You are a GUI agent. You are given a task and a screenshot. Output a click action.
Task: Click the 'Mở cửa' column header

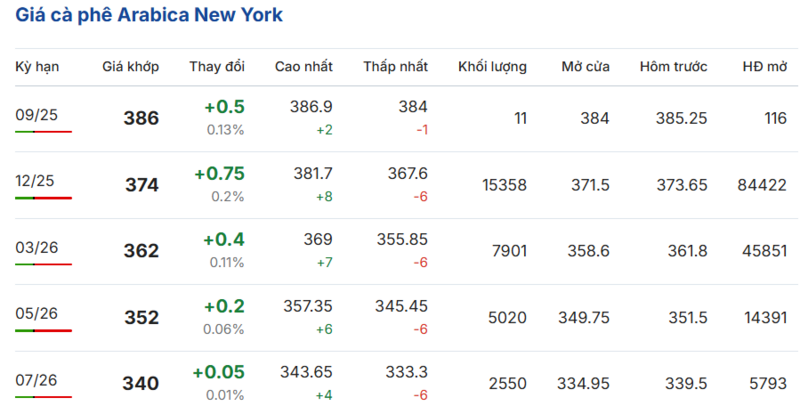(x=585, y=67)
